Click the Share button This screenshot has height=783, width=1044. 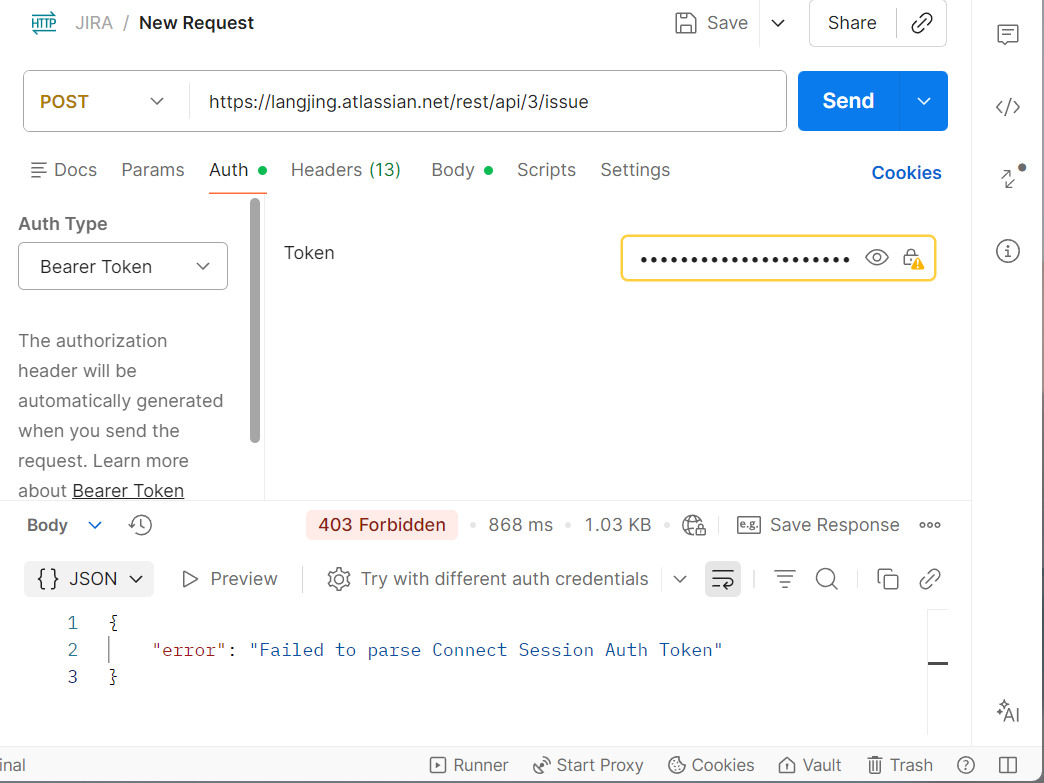[852, 23]
